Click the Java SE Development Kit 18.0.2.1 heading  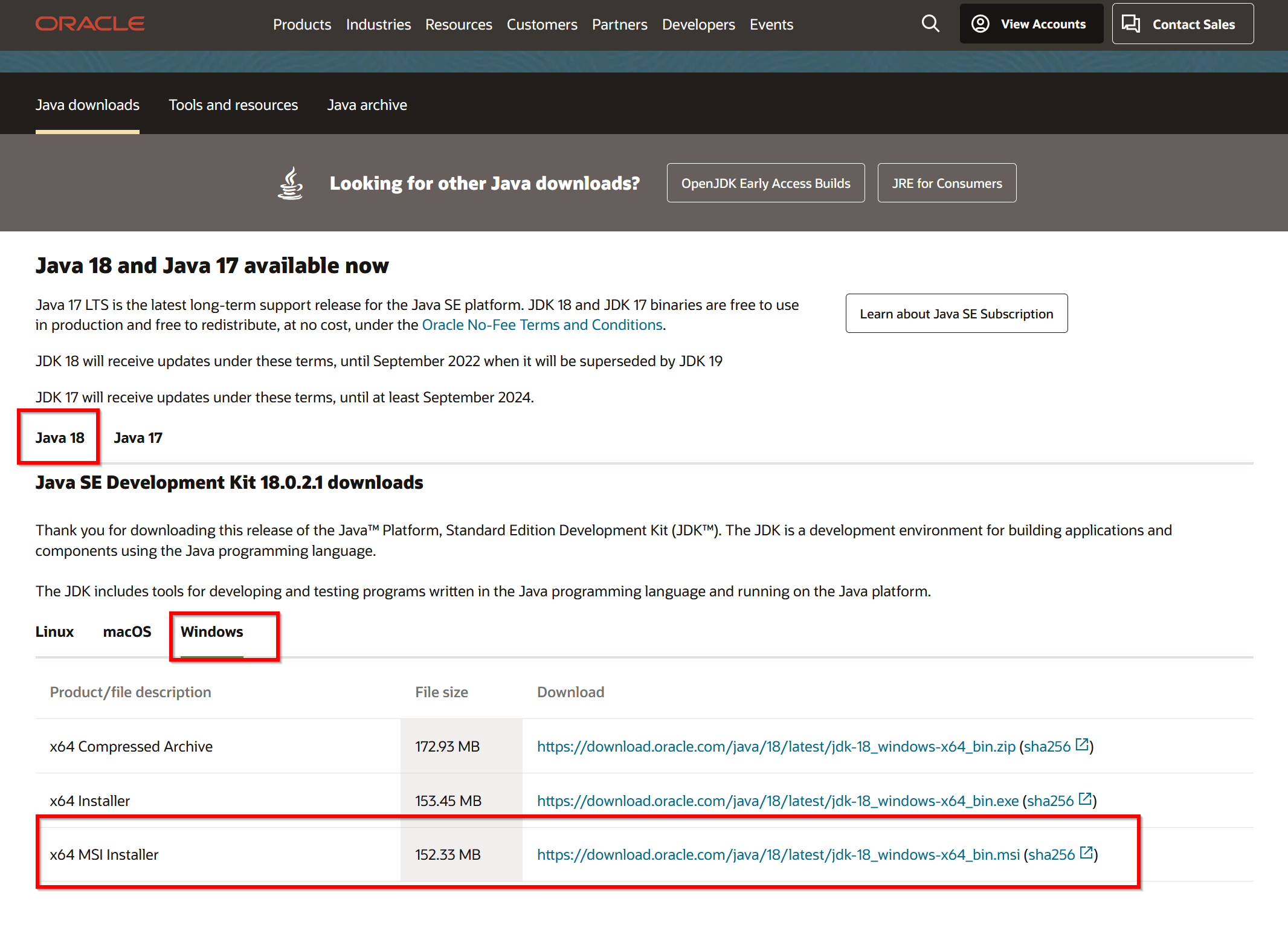point(230,482)
